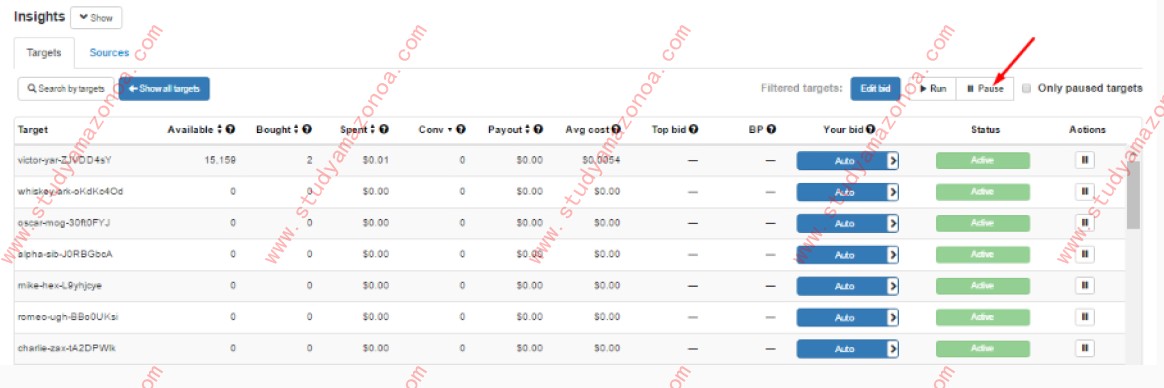Image resolution: width=1164 pixels, height=388 pixels.
Task: Open help icon next to BP header
Action: (x=771, y=129)
